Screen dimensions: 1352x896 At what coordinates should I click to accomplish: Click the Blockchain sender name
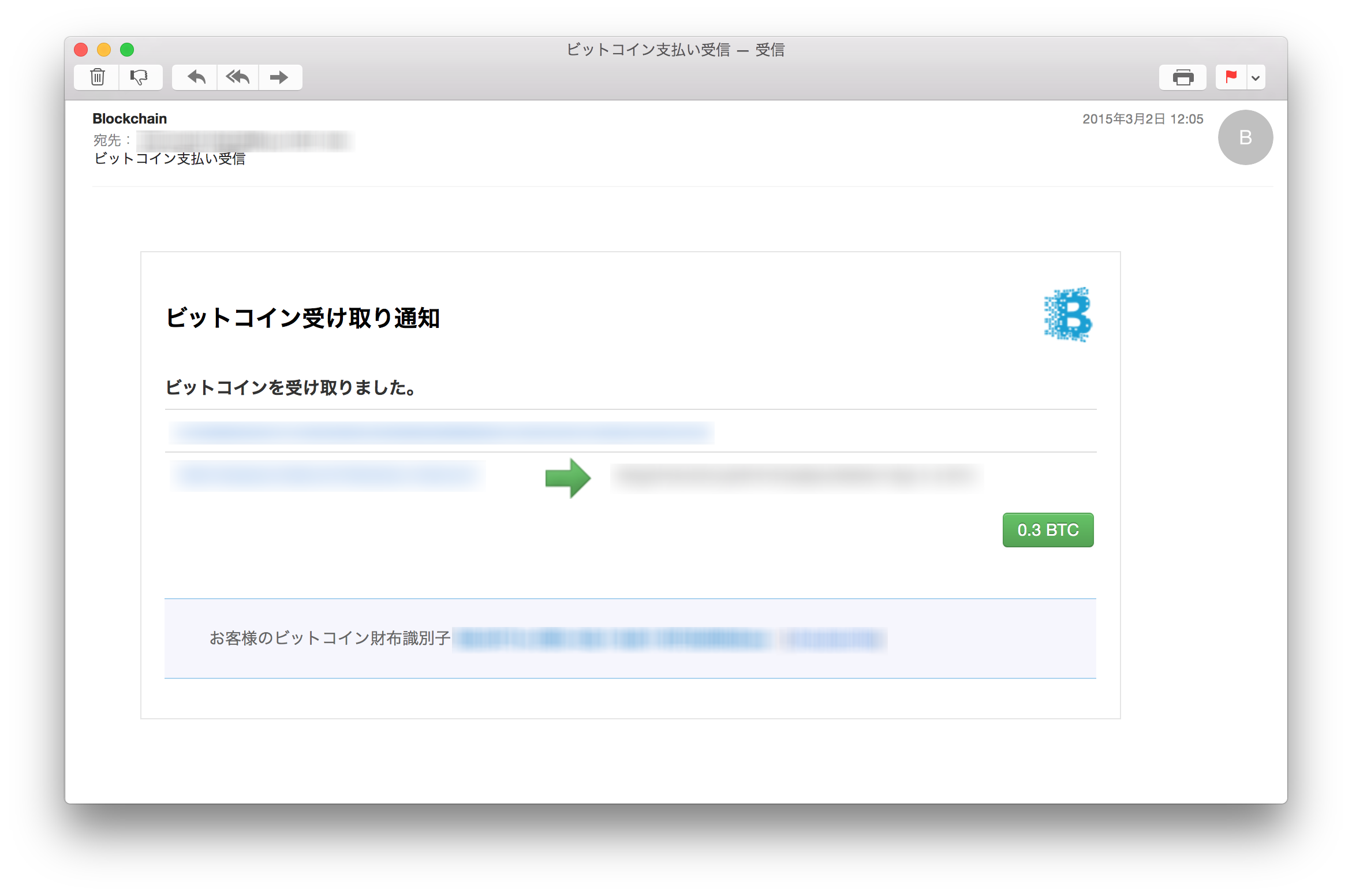click(x=129, y=119)
